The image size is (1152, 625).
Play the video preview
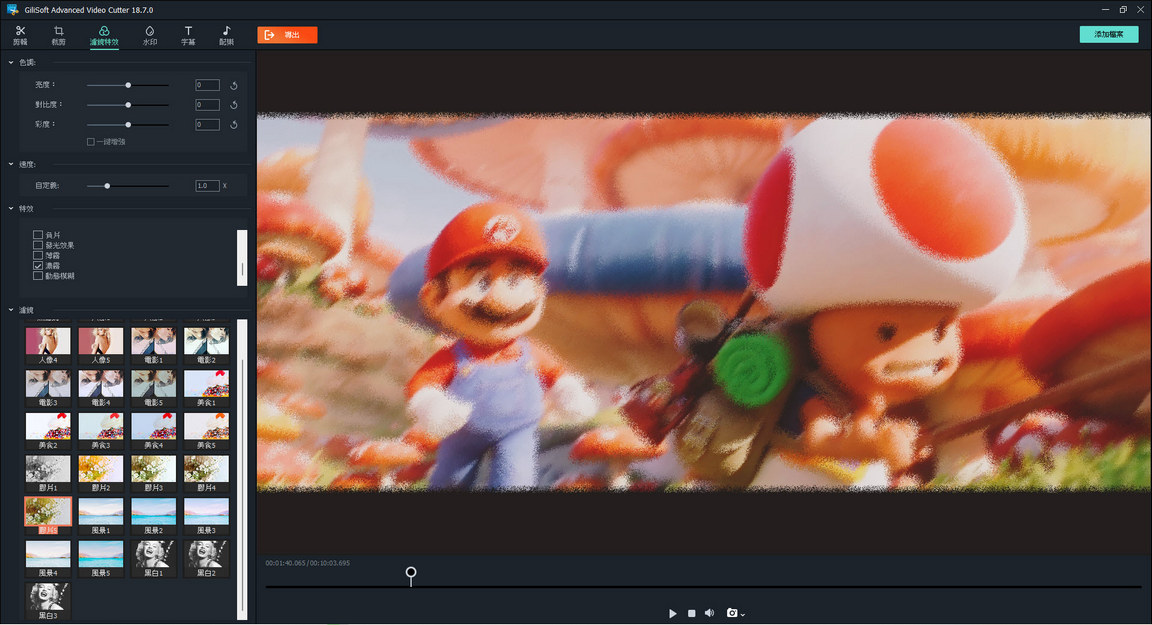(672, 613)
